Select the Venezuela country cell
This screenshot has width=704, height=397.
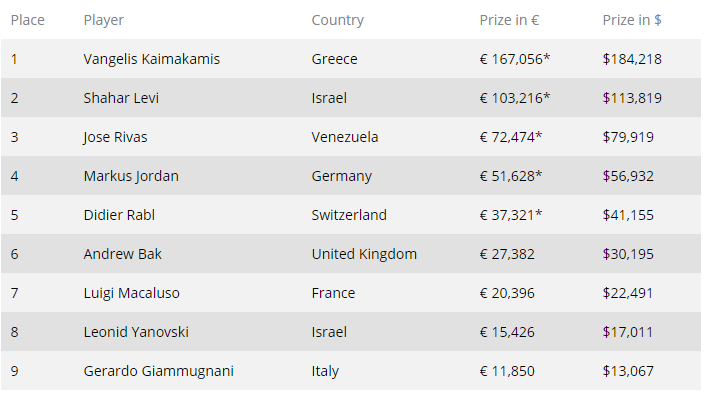345,137
